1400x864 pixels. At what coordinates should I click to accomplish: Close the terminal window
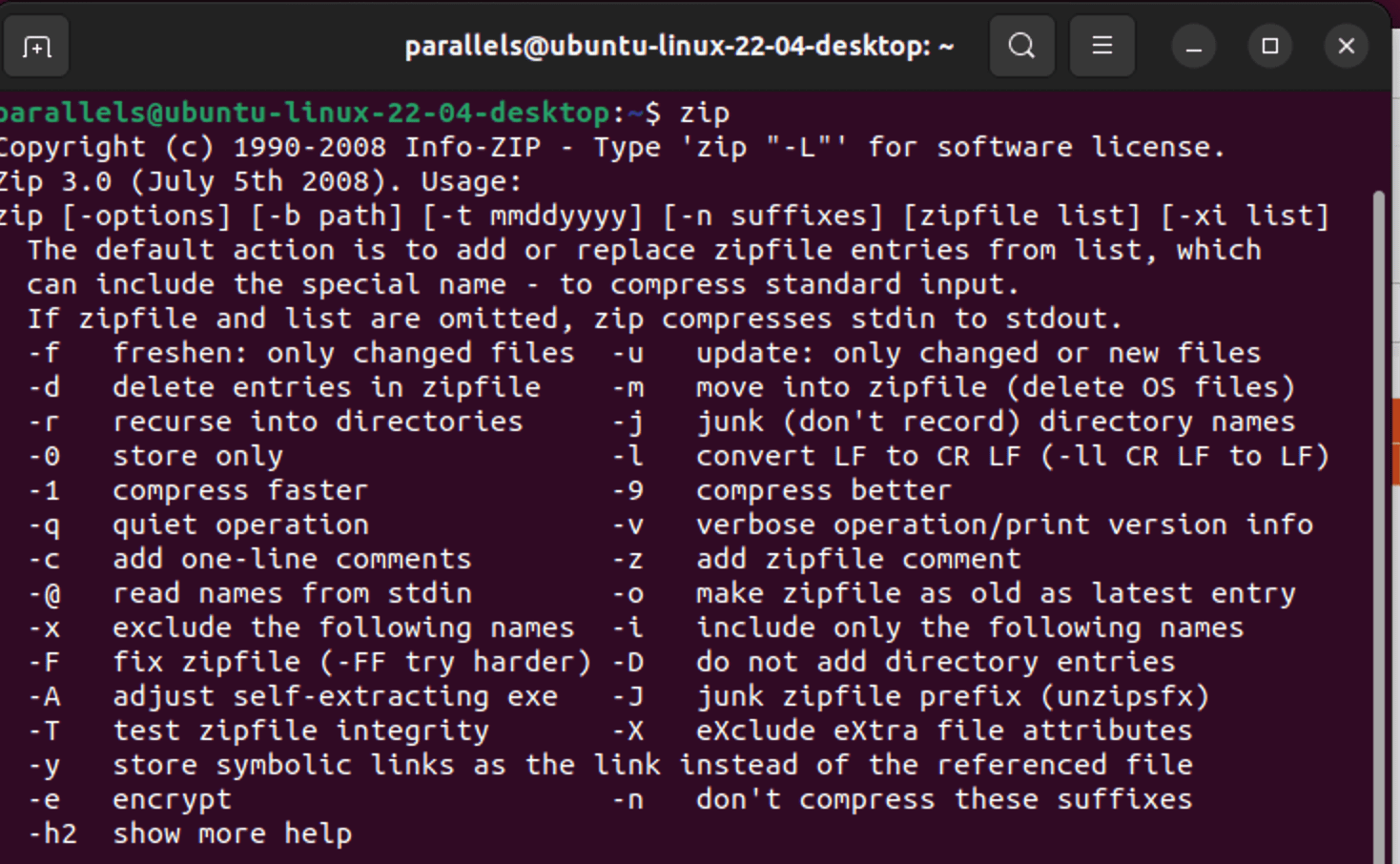1346,45
